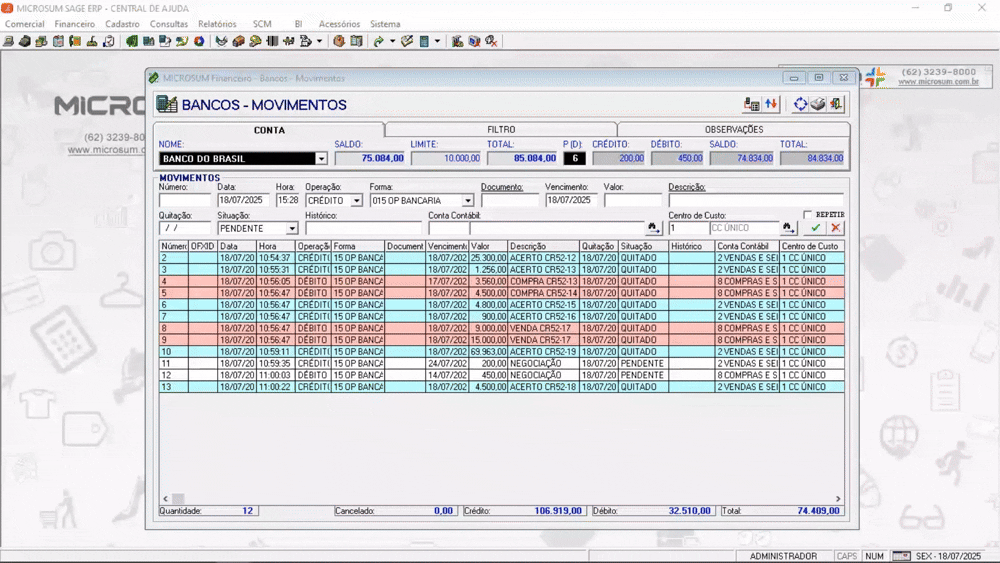
Task: Click the Valor input field
Action: click(633, 200)
